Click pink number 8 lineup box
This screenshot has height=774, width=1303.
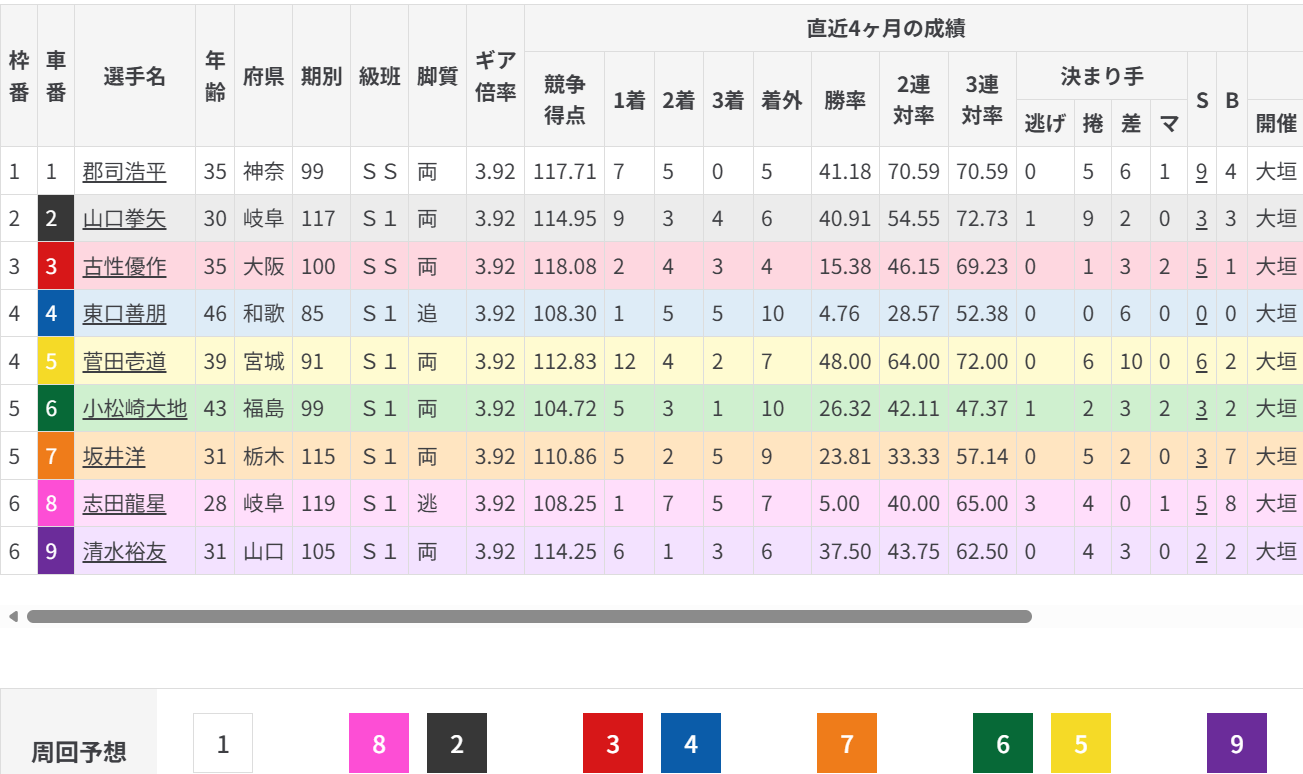click(x=379, y=743)
